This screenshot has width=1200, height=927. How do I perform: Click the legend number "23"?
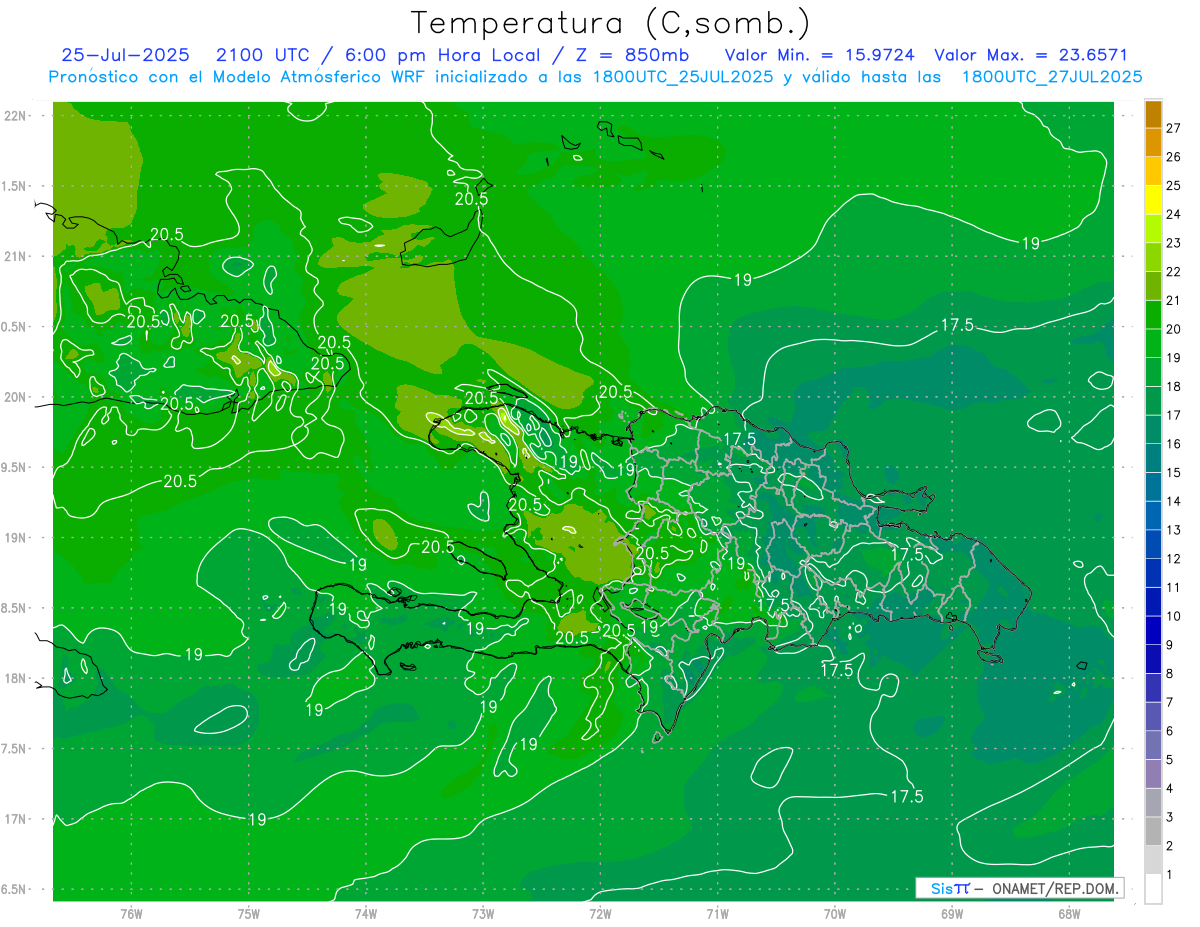point(1175,243)
